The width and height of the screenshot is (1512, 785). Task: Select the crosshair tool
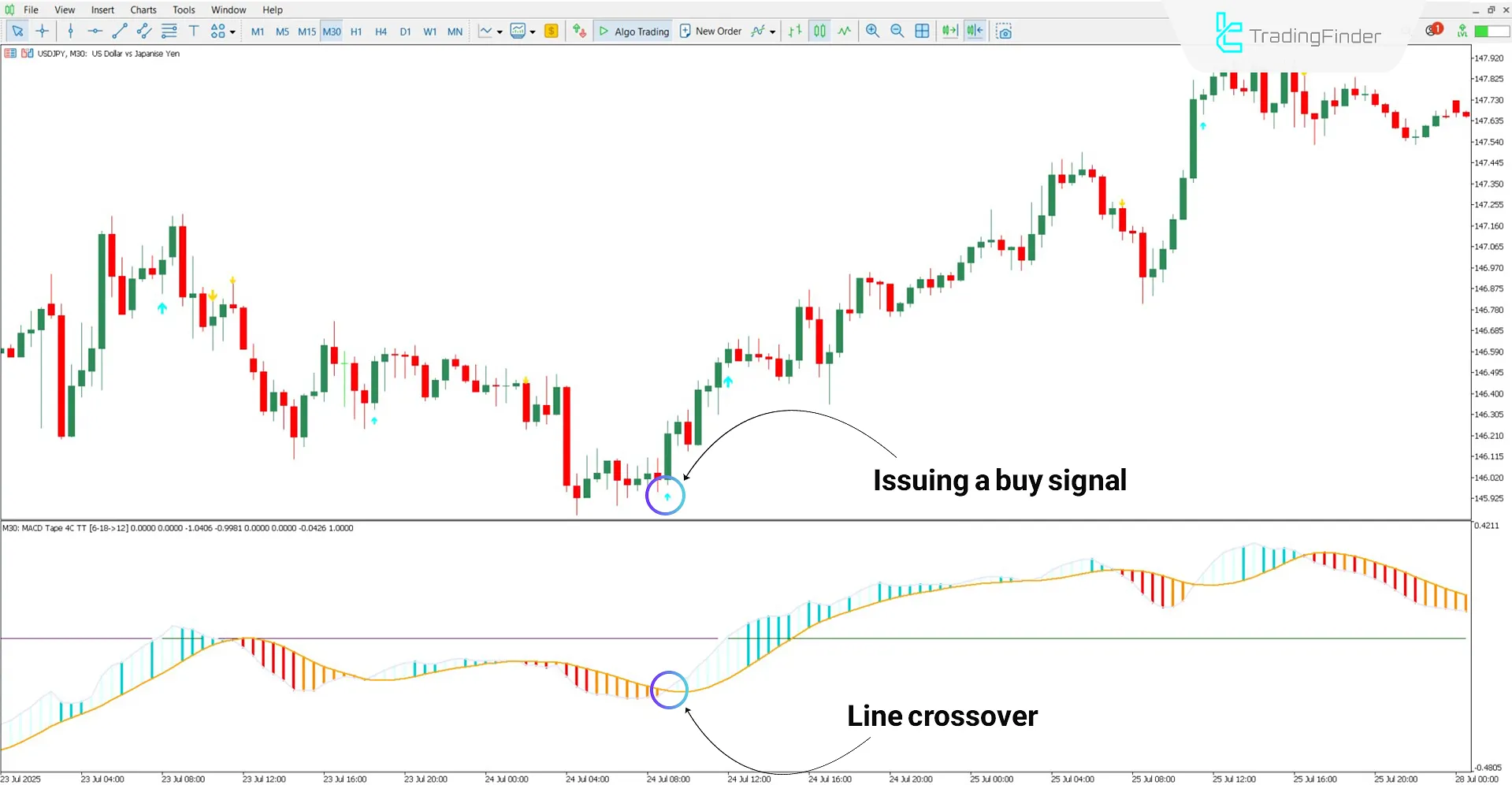click(x=43, y=32)
